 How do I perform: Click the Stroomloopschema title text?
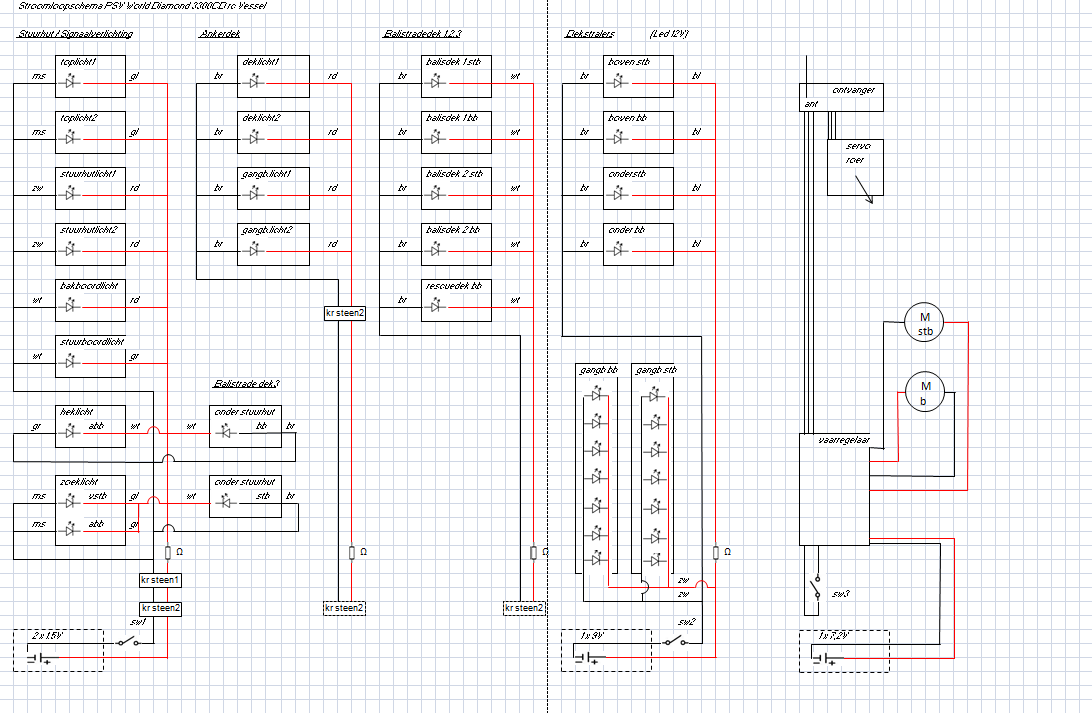click(142, 6)
